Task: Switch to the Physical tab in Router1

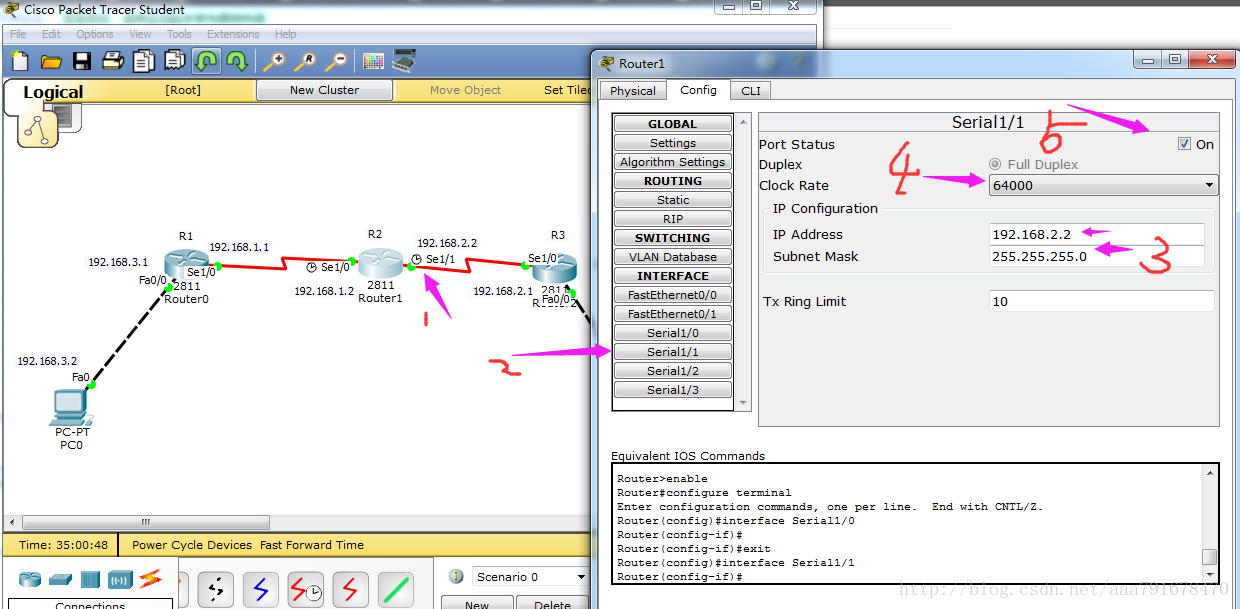Action: [633, 91]
